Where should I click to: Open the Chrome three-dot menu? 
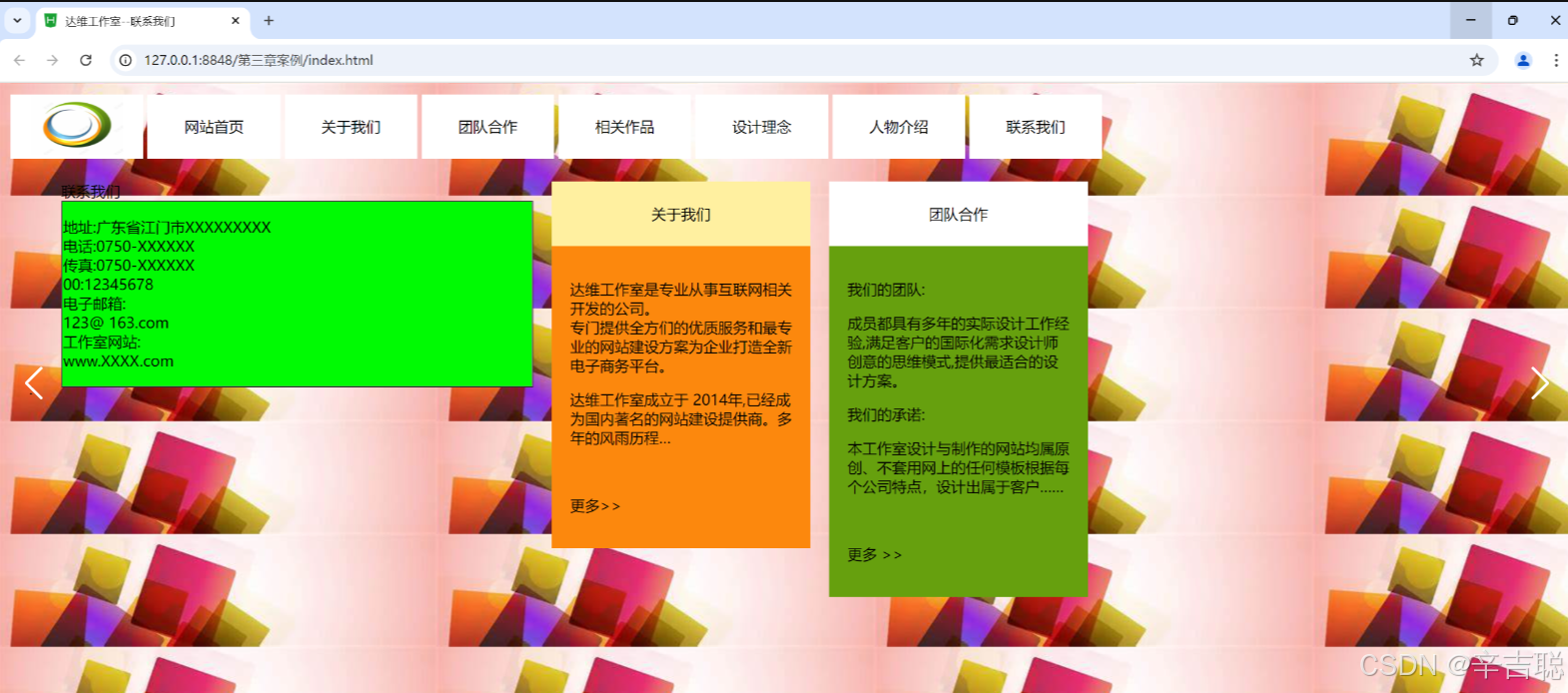point(1556,60)
